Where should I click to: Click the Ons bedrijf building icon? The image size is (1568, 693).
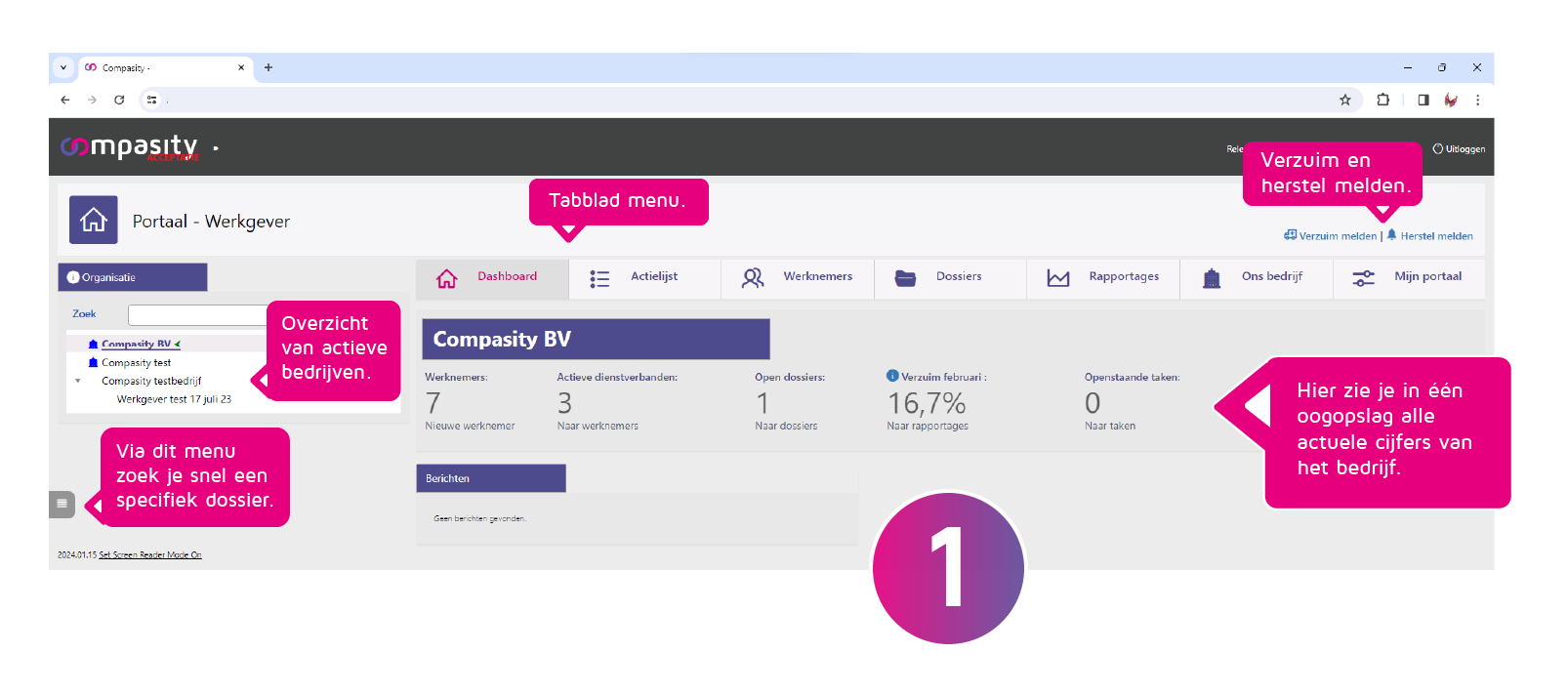point(1212,278)
